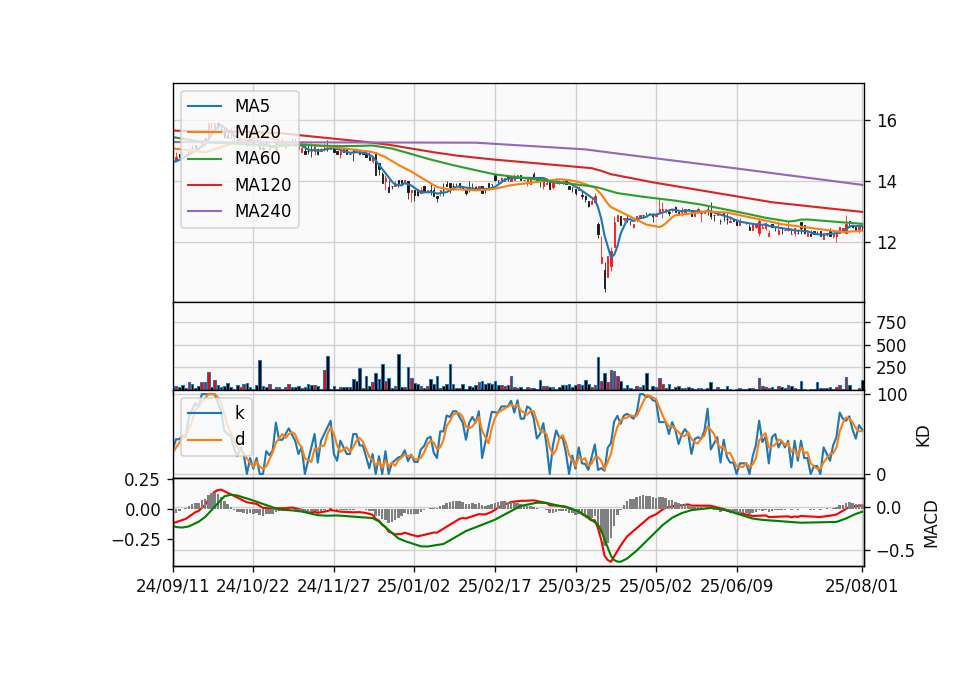Click the 25/06/09 date axis label
This screenshot has height=690, width=960.
(737, 586)
